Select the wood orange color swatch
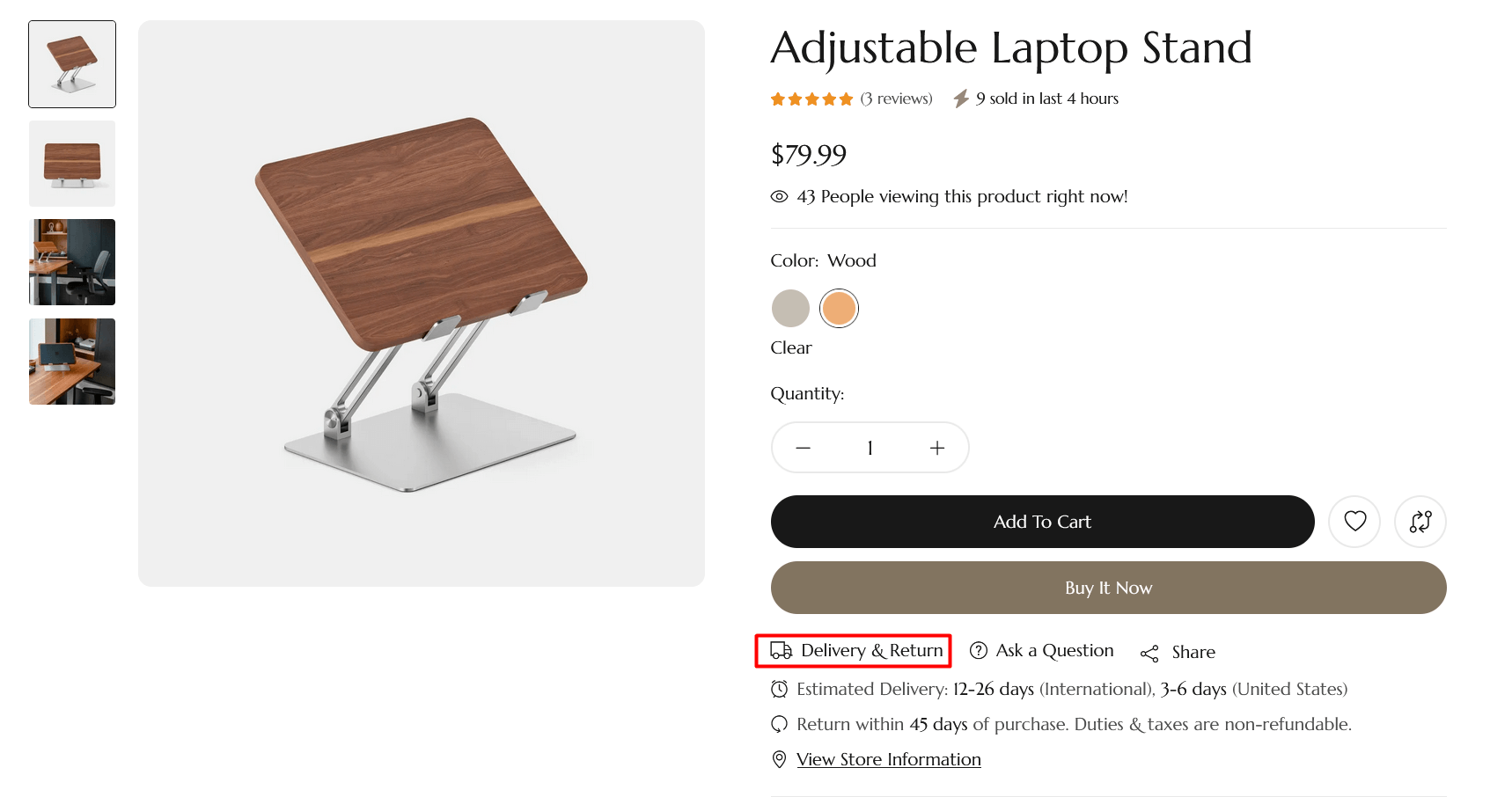1512x797 pixels. pyautogui.click(x=839, y=309)
